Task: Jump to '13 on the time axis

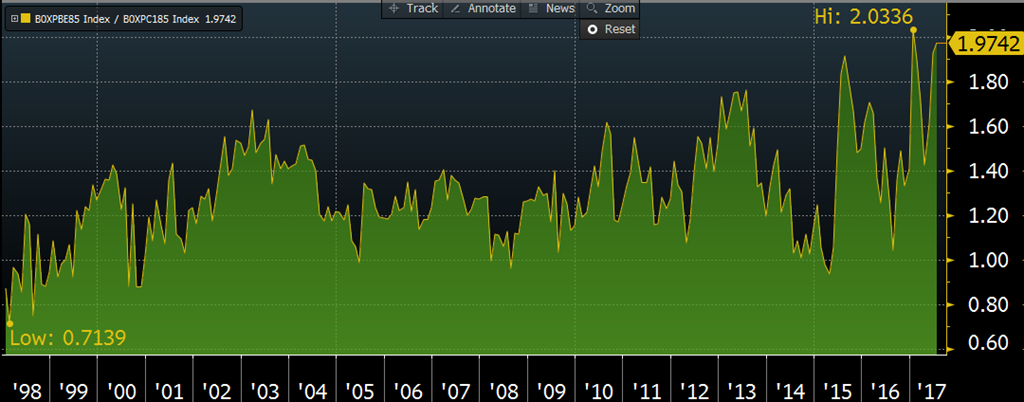Action: (741, 388)
